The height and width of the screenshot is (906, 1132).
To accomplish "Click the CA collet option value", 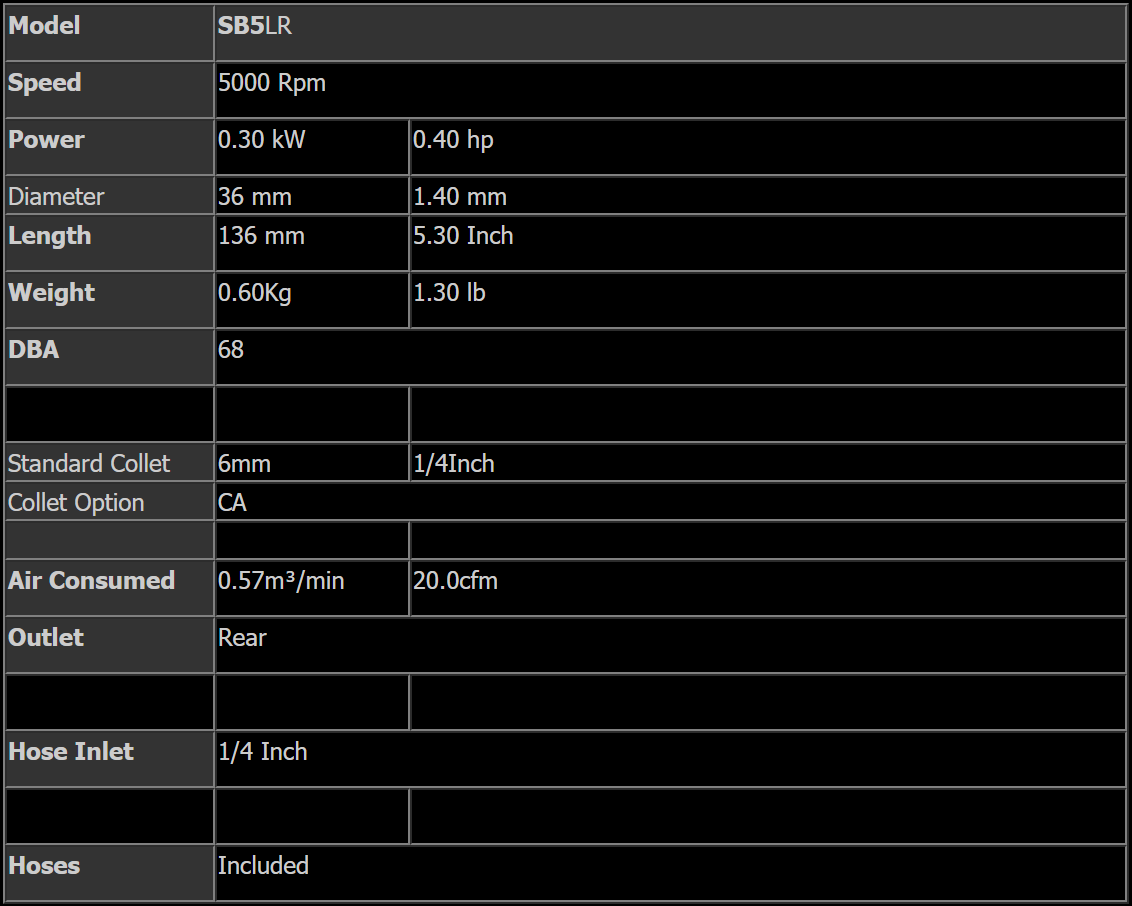I will pyautogui.click(x=232, y=502).
